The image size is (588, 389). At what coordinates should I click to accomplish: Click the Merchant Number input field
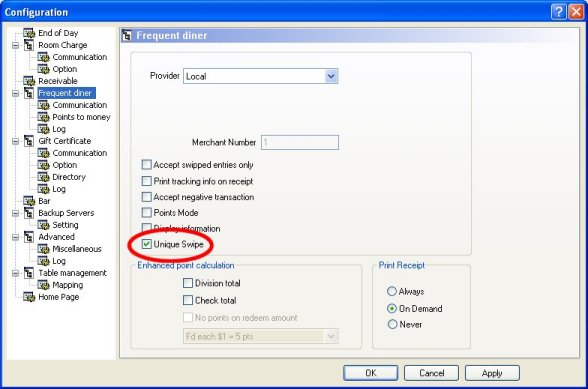click(300, 143)
